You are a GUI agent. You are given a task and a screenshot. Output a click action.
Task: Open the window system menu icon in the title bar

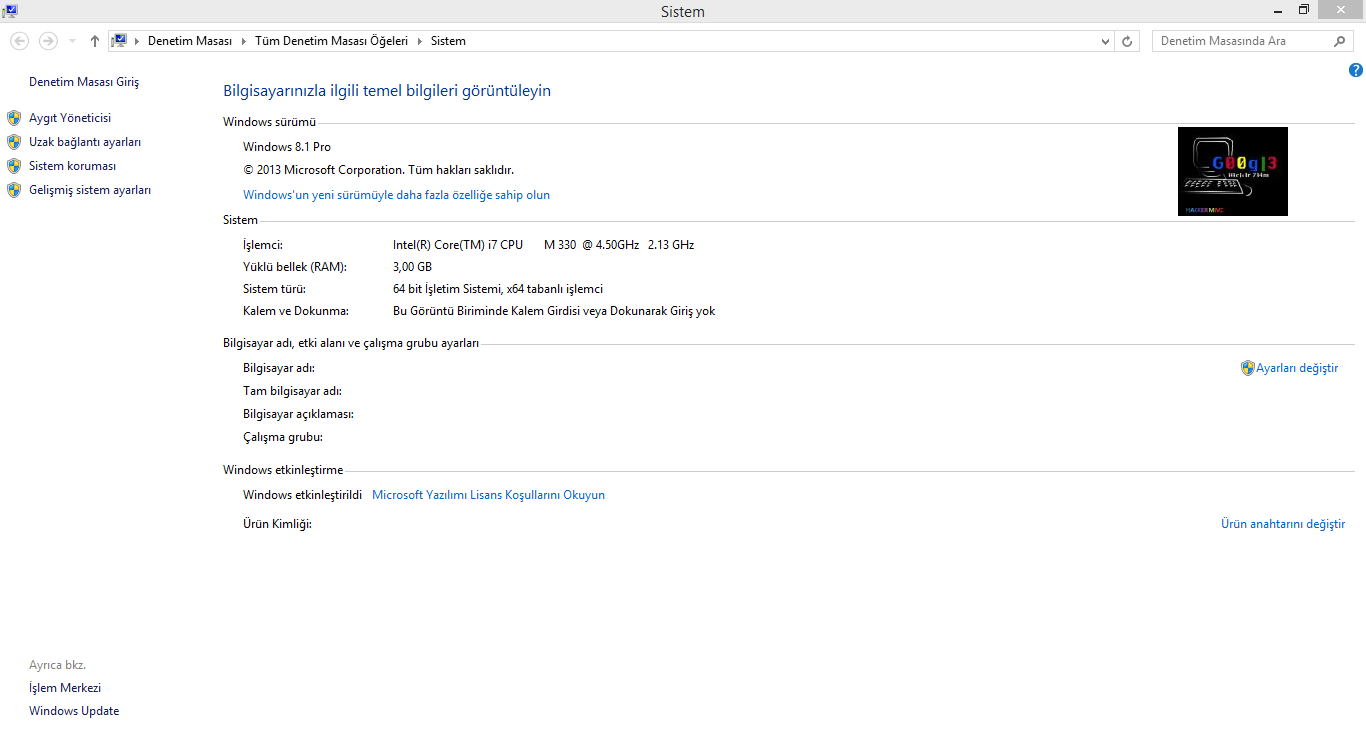(10, 11)
